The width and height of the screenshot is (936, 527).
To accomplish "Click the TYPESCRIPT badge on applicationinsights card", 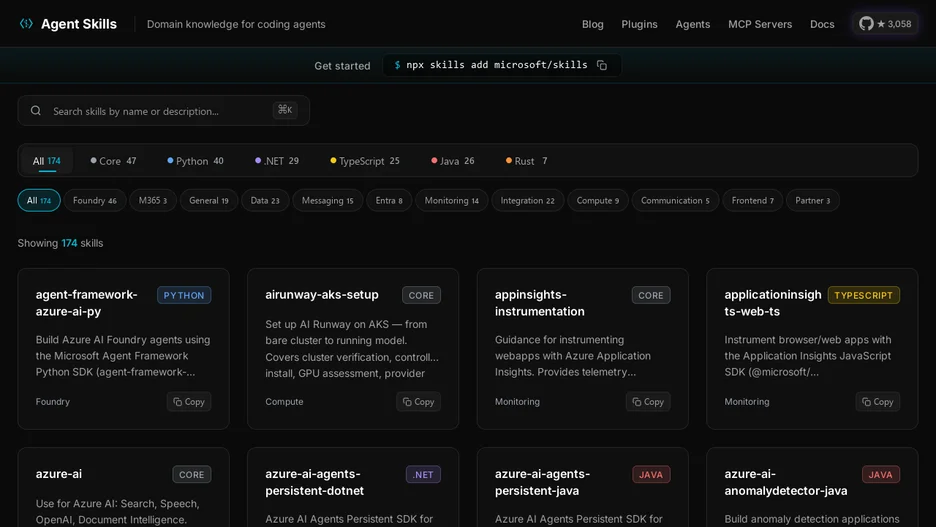I will tap(864, 295).
